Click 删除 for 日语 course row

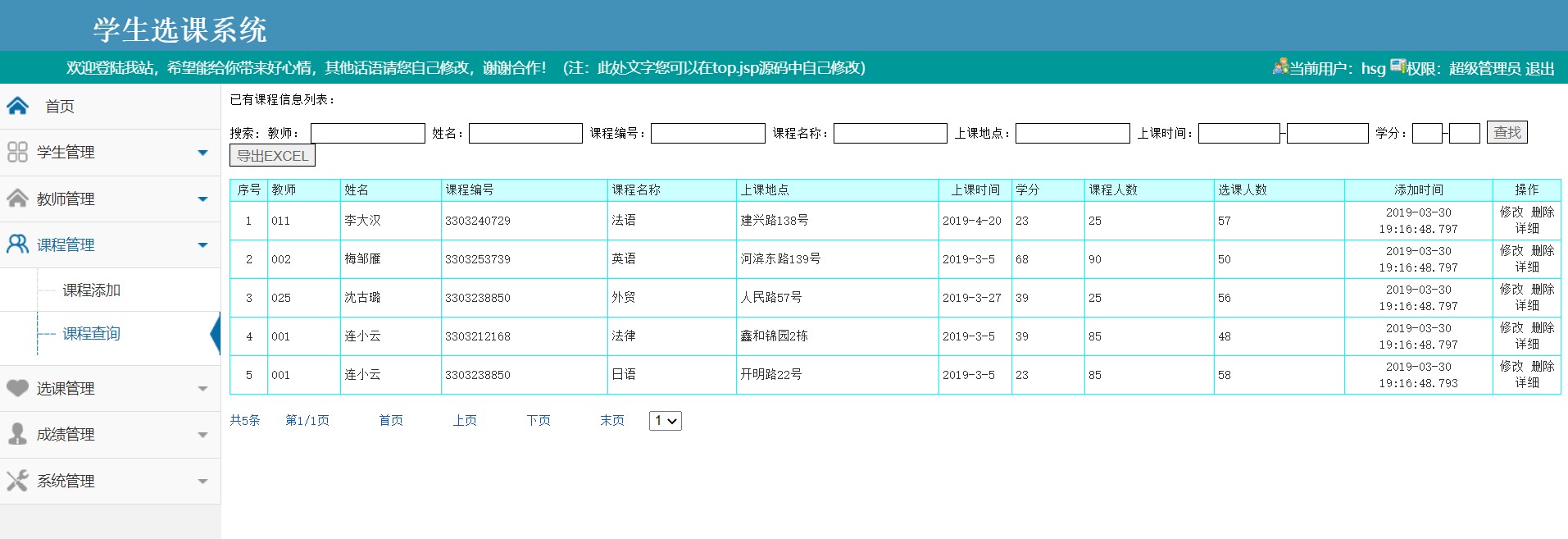[1543, 366]
